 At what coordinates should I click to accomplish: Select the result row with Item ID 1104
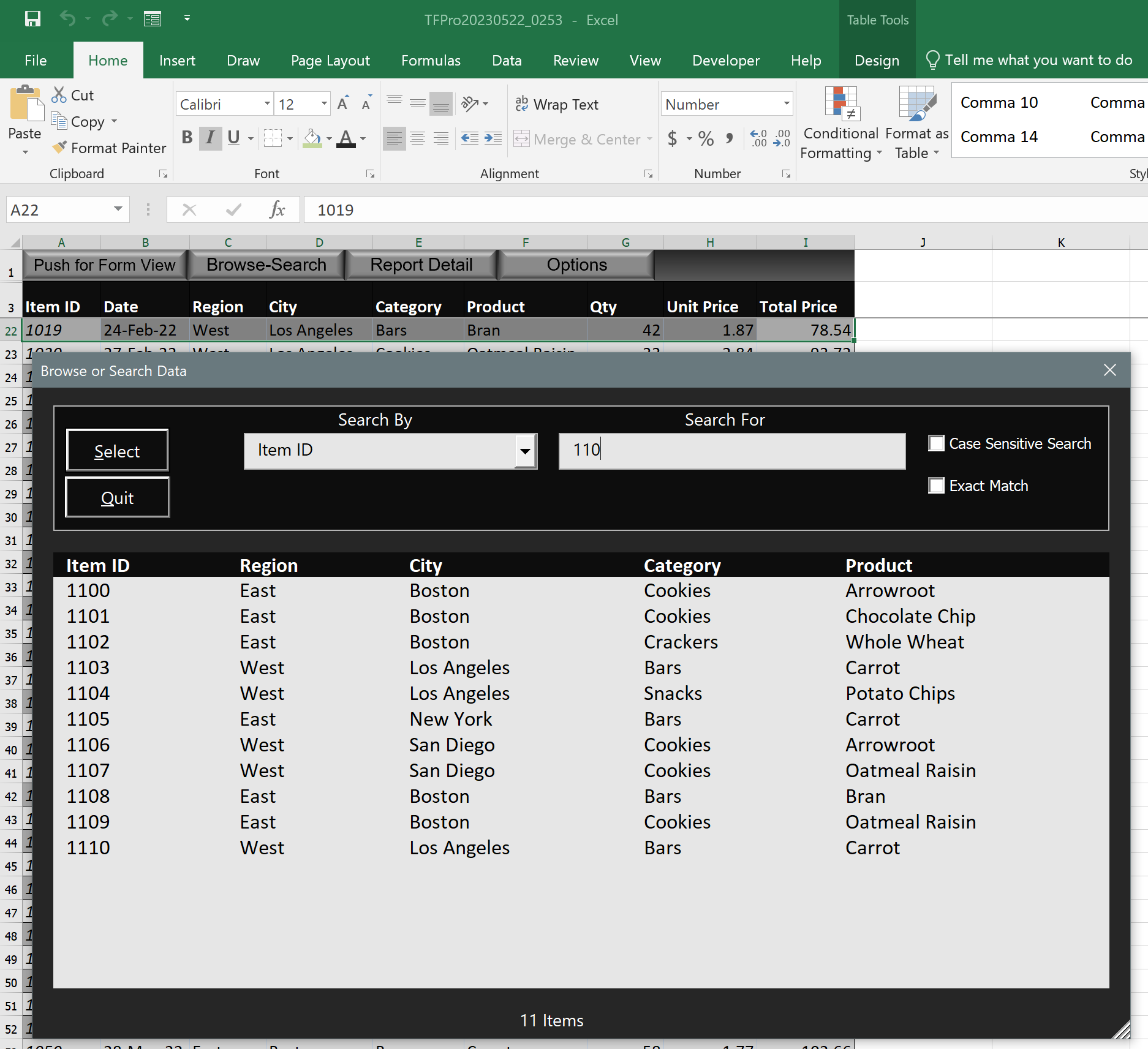581,693
